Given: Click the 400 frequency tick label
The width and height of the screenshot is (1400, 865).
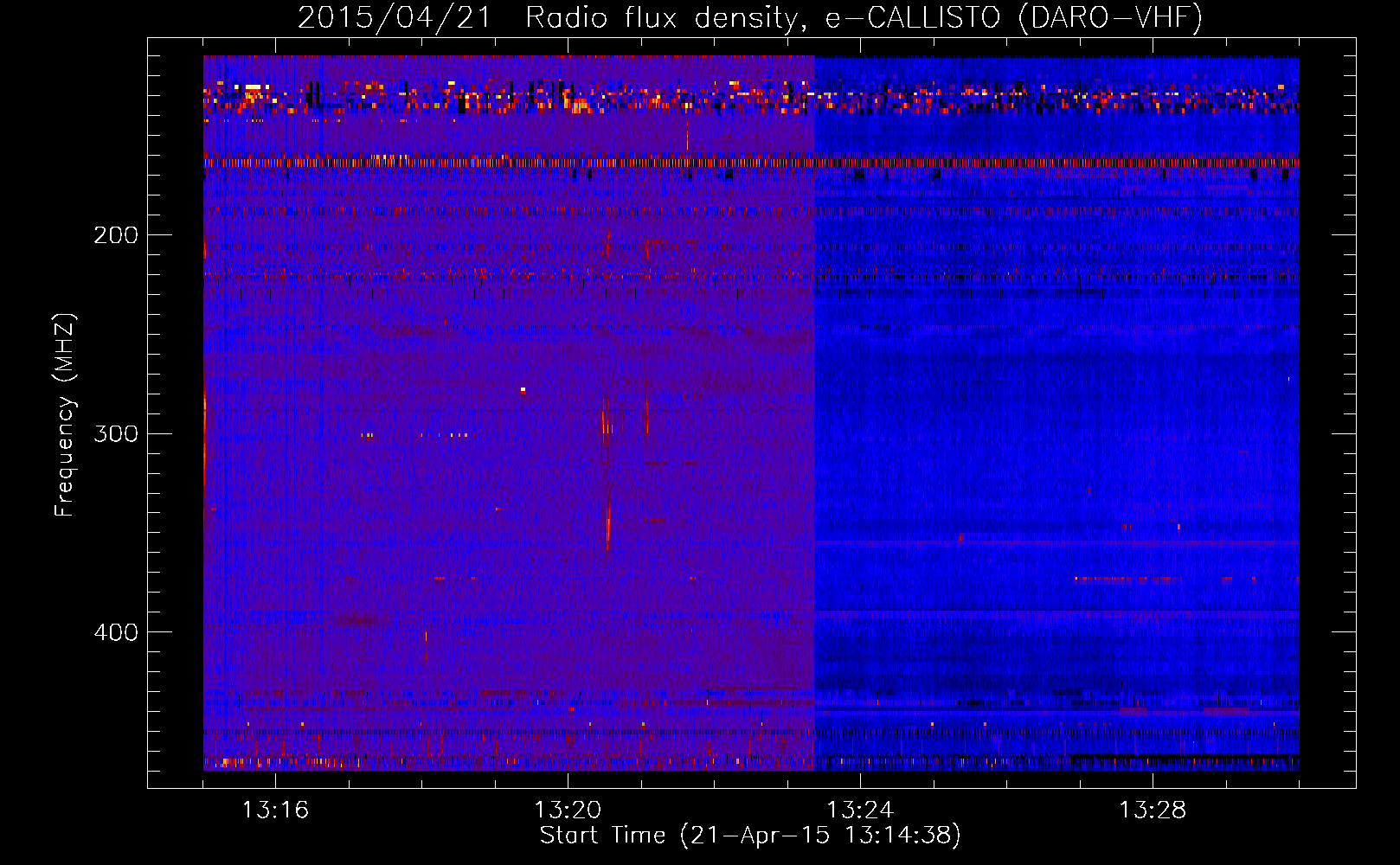Looking at the screenshot, I should tap(116, 632).
